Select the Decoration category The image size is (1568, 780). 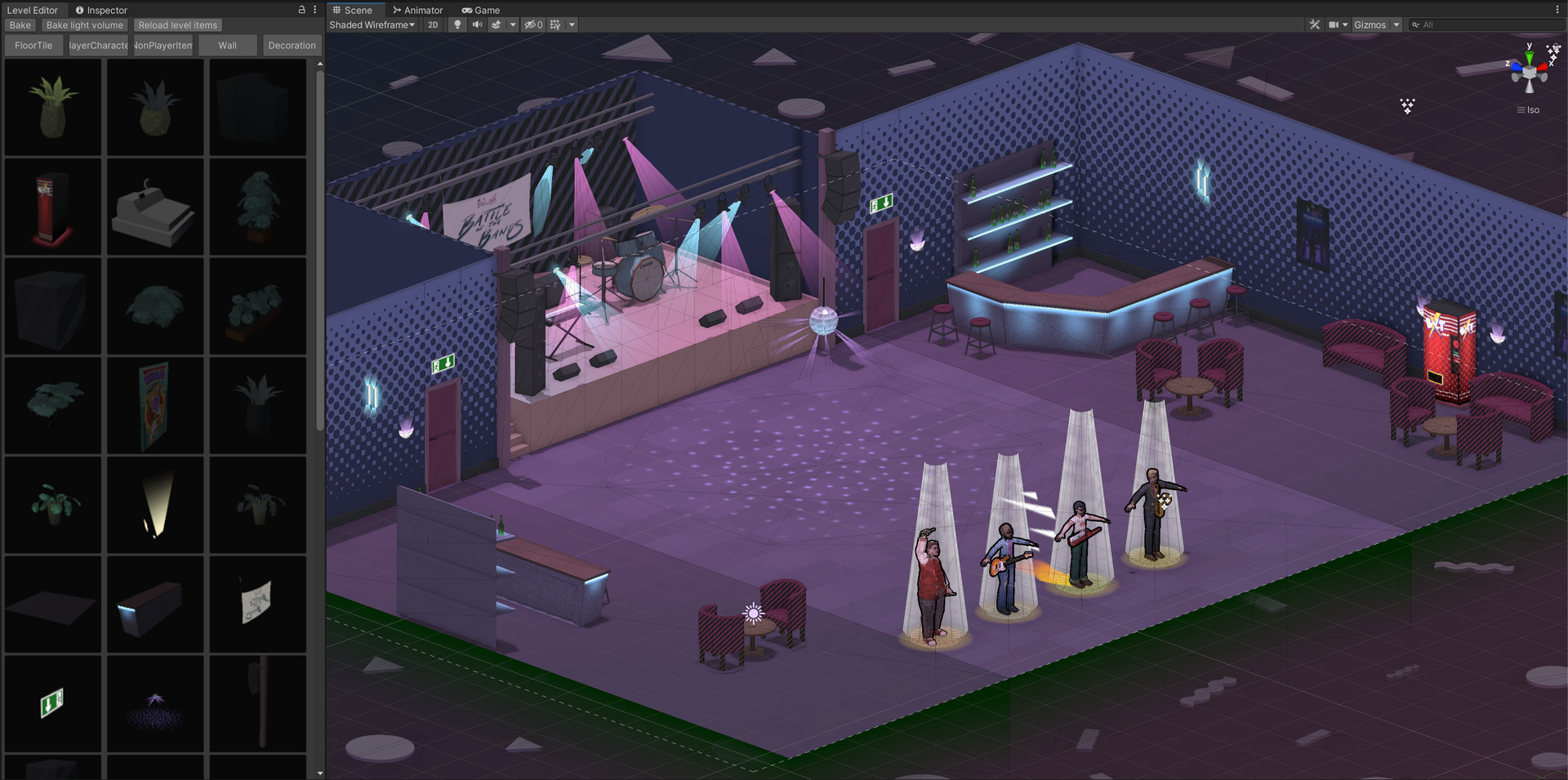[292, 46]
